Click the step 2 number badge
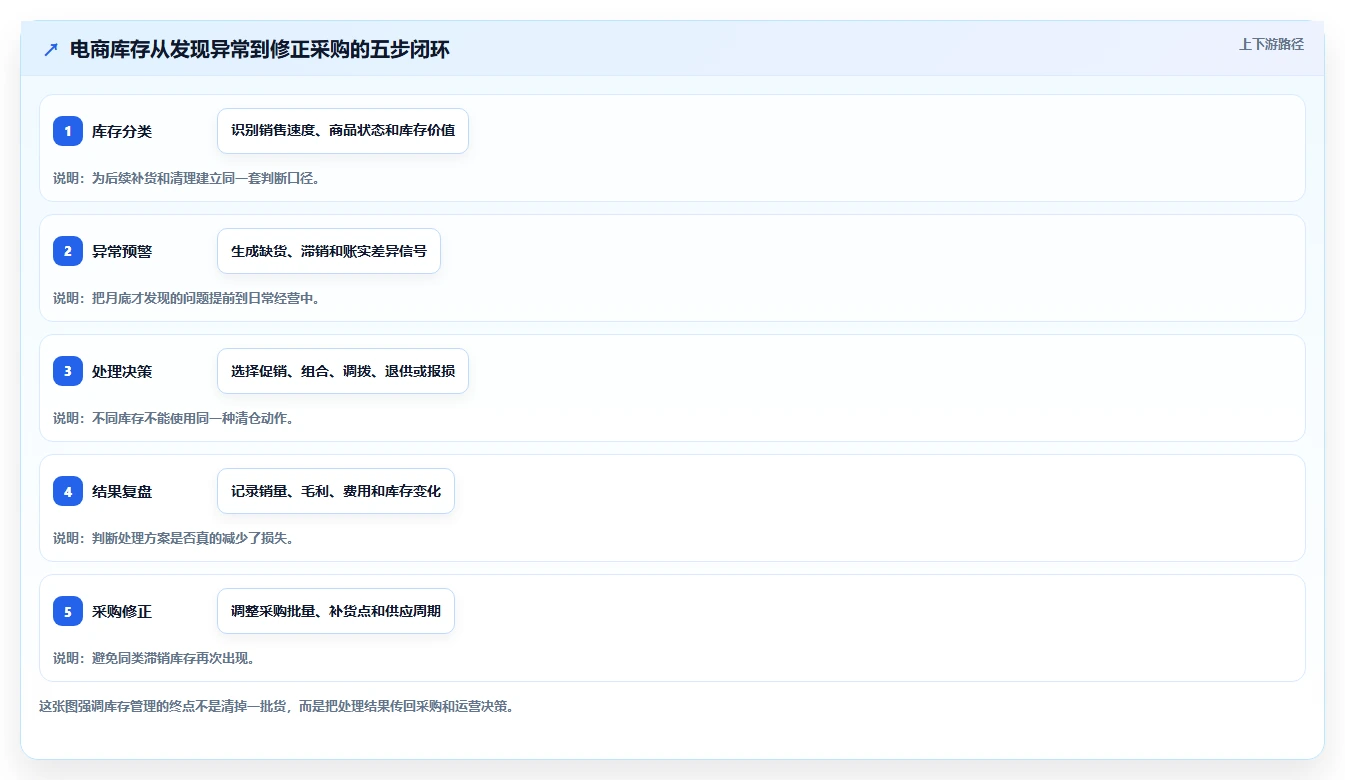Screen dimensions: 1345x780 pos(68,251)
